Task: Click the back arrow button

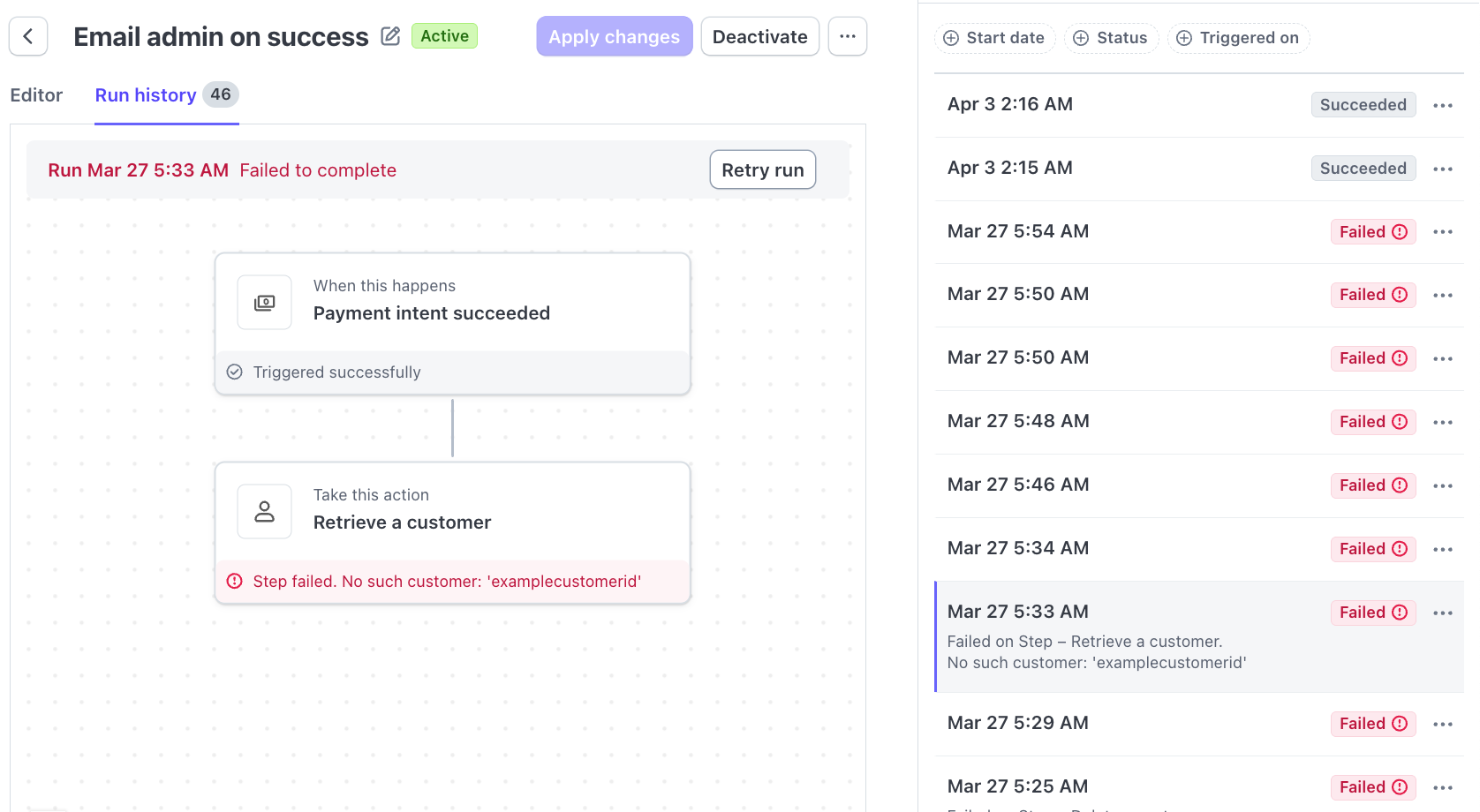Action: pyautogui.click(x=28, y=36)
